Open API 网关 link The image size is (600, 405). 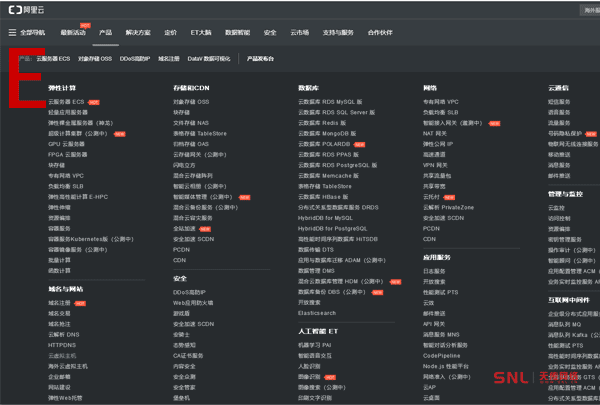click(434, 324)
